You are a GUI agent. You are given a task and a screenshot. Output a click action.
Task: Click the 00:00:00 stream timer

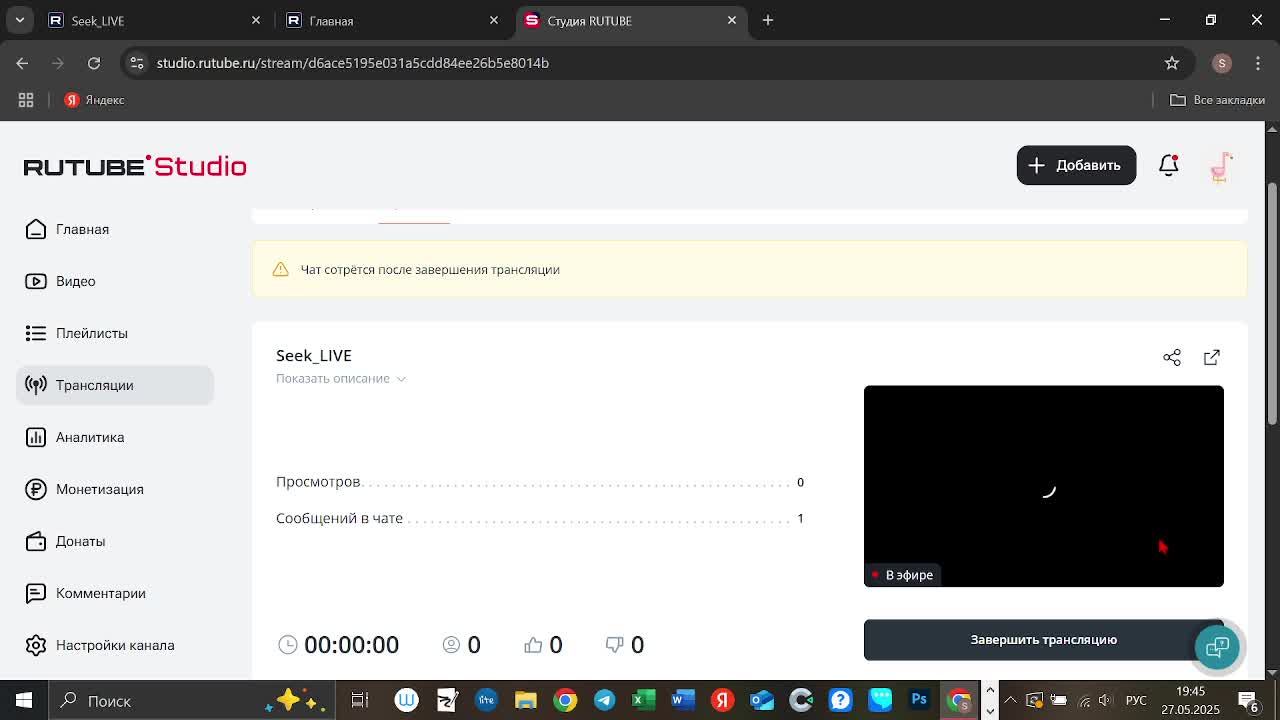351,645
